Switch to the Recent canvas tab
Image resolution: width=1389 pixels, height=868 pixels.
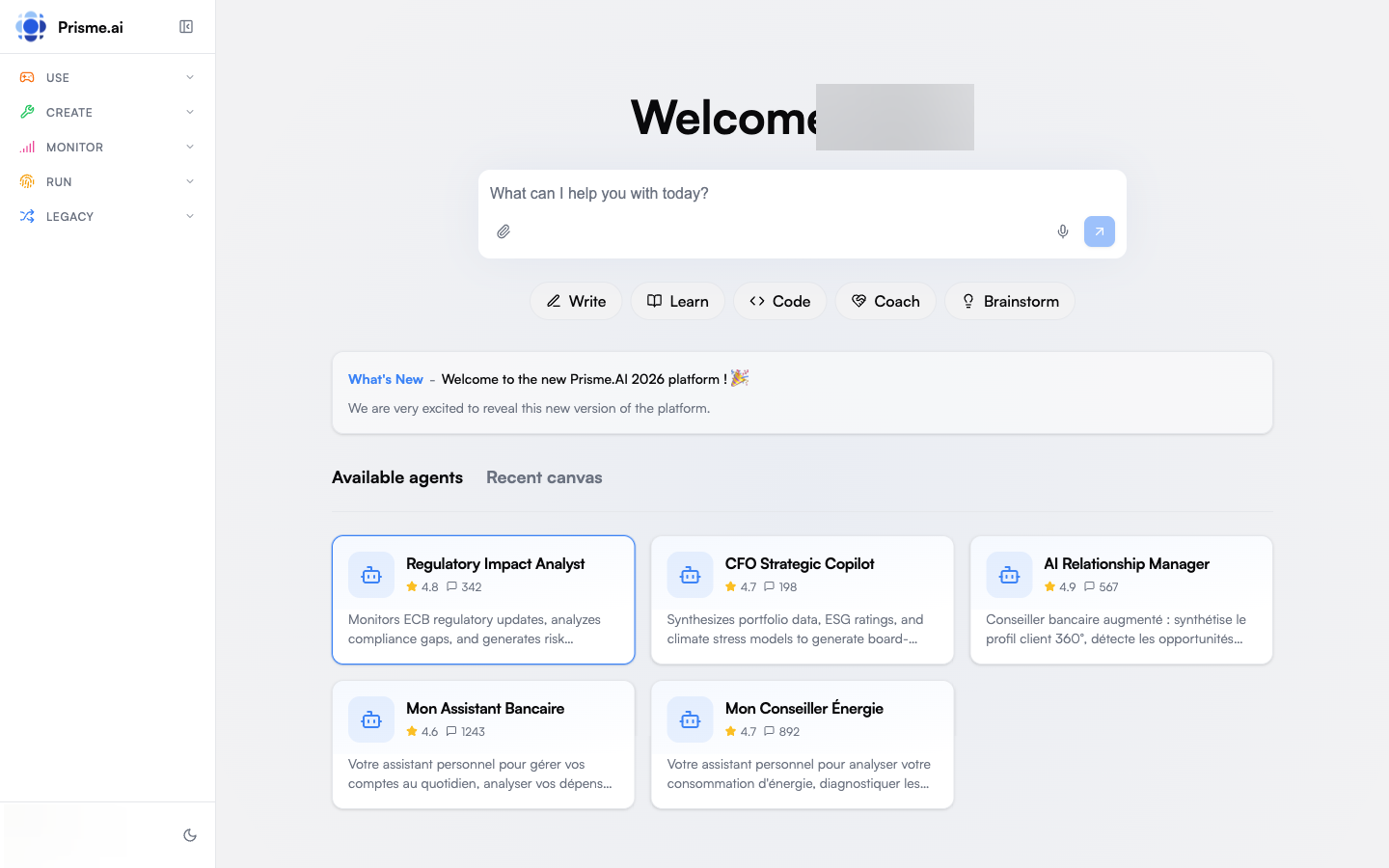point(544,477)
